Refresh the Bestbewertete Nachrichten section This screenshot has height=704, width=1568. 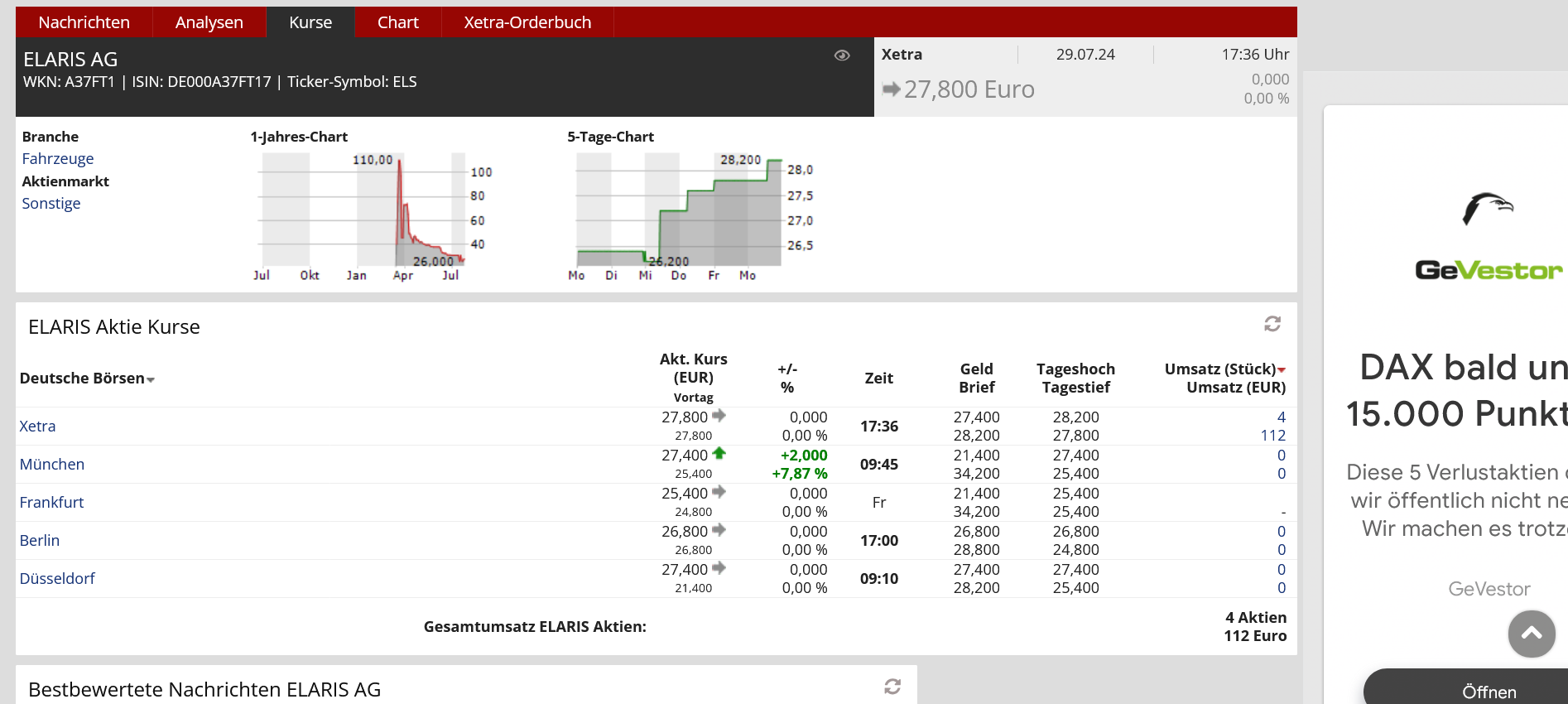(892, 687)
